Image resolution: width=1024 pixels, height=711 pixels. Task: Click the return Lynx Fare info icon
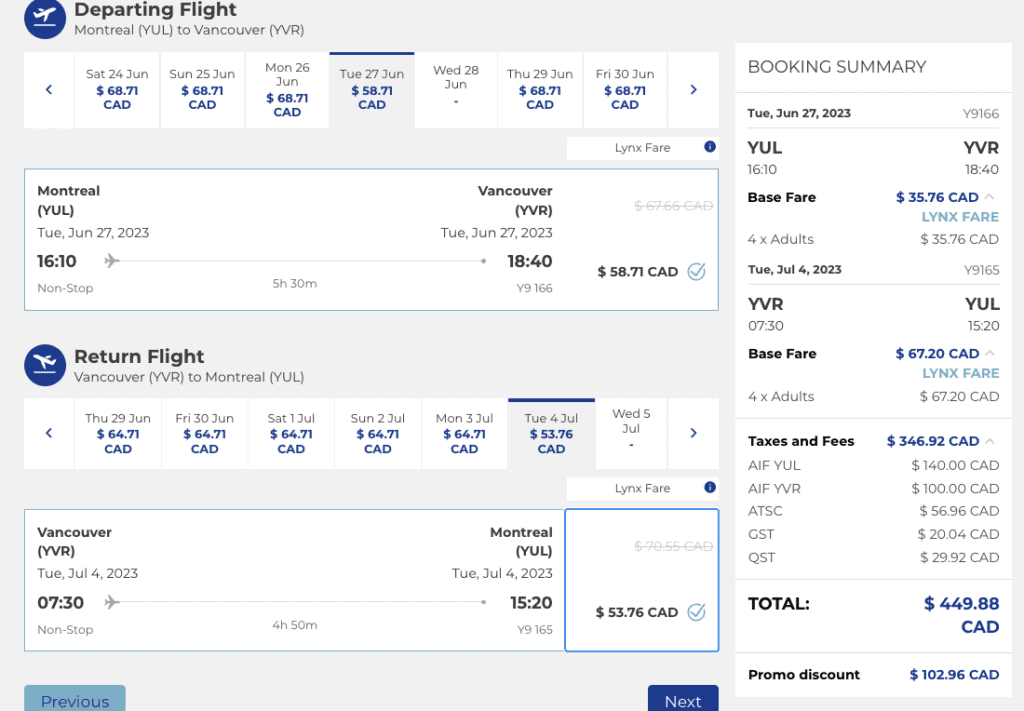coord(710,488)
